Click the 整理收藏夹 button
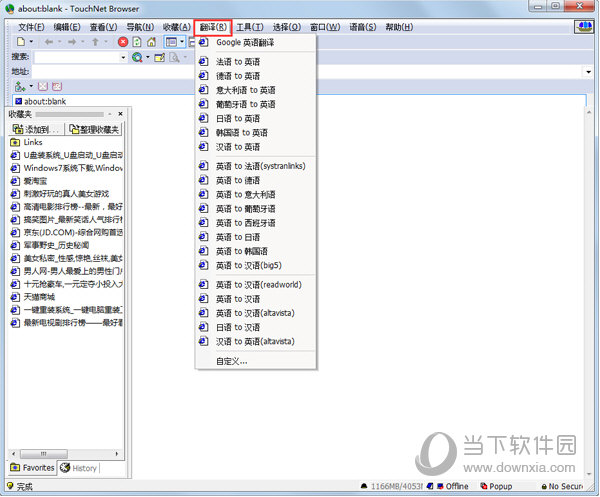Screen dimensions: 600x497 click(x=95, y=129)
